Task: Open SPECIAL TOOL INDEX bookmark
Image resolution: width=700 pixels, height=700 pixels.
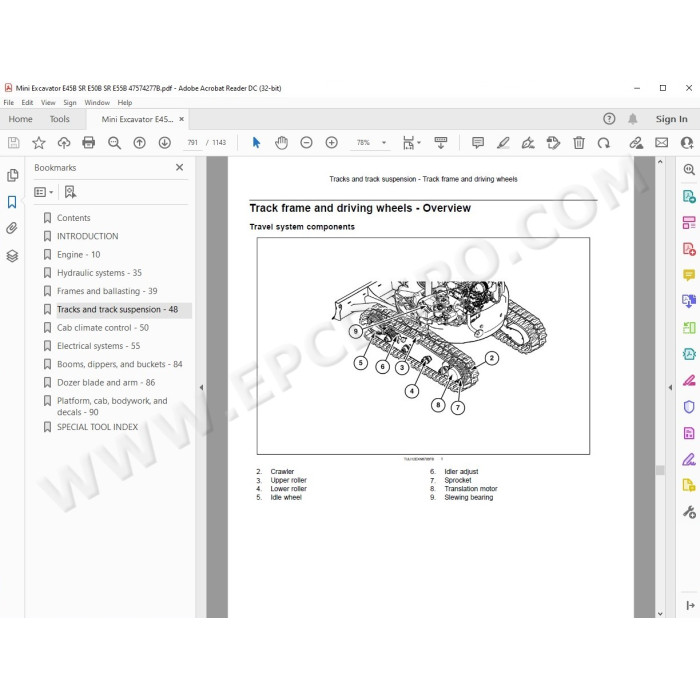Action: [97, 427]
